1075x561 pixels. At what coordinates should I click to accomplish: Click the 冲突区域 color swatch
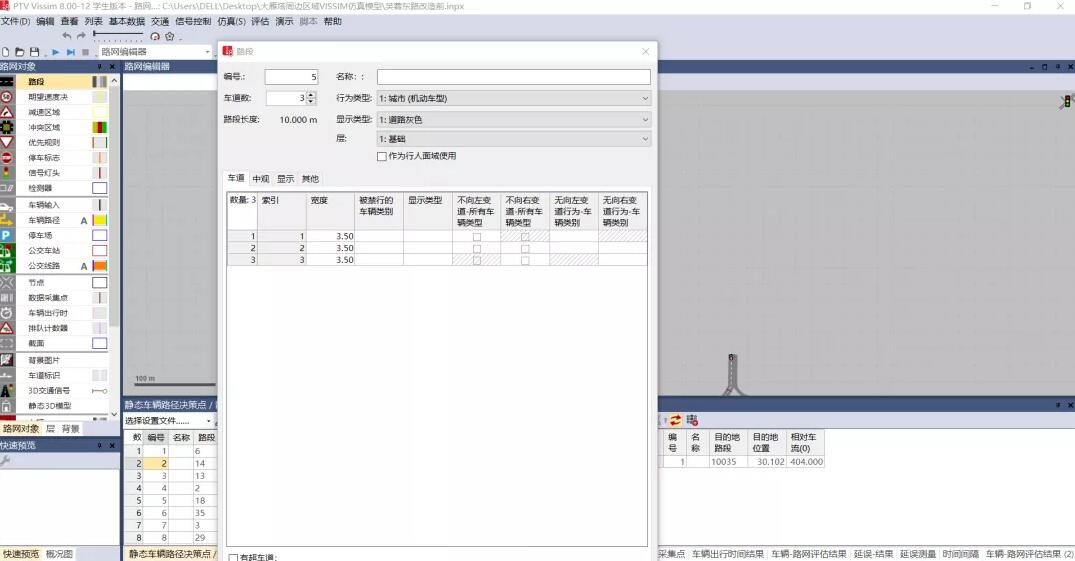click(x=99, y=127)
